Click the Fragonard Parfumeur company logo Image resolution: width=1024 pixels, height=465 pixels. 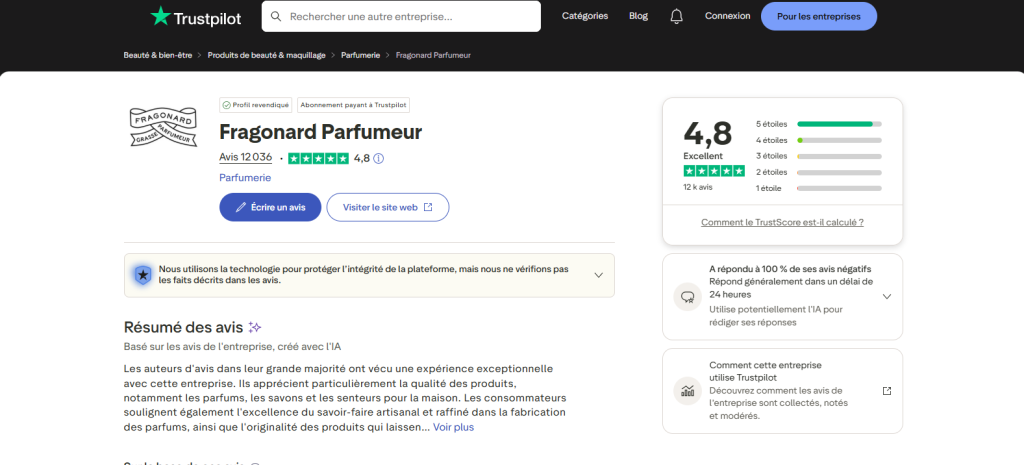pyautogui.click(x=164, y=128)
